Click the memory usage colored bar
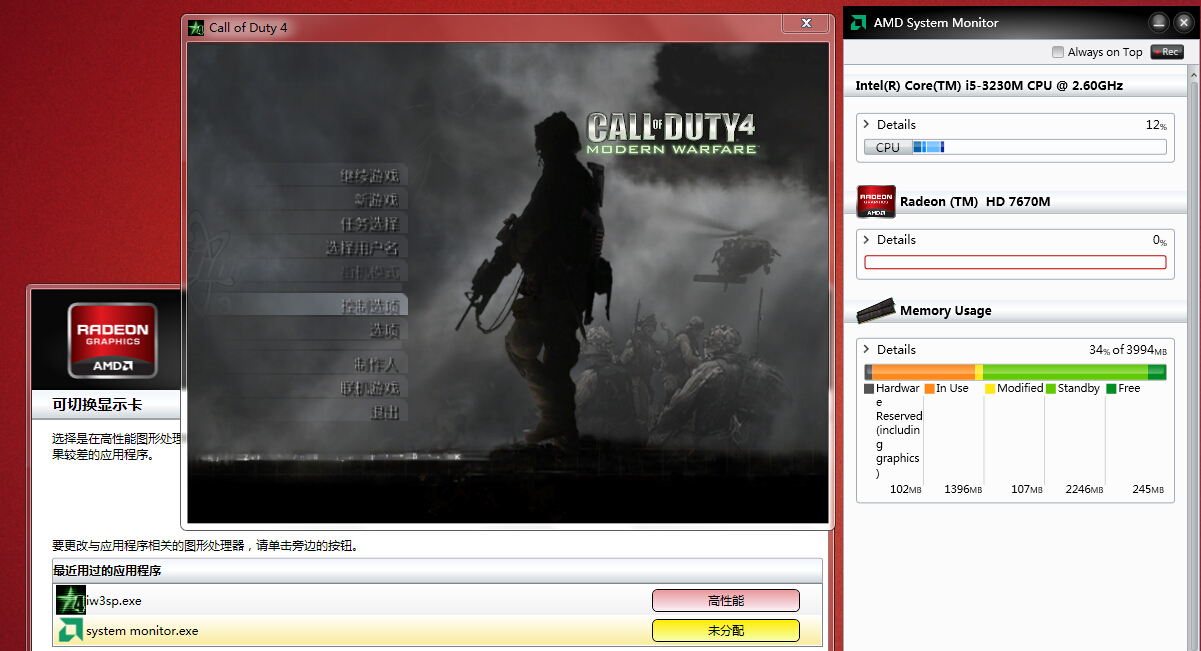Viewport: 1201px width, 651px height. pyautogui.click(x=1015, y=372)
